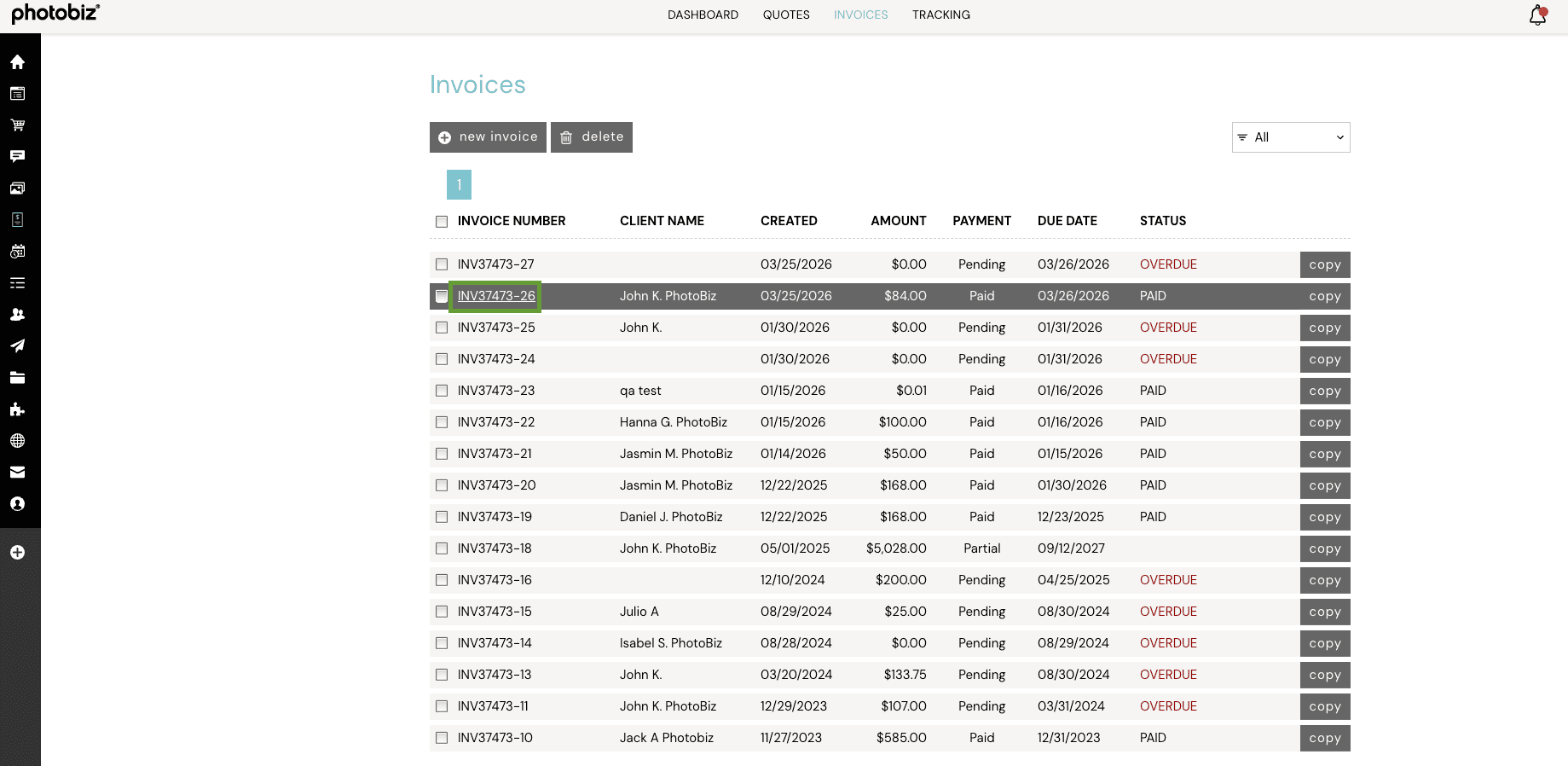Open the shopping cart sidebar icon
The height and width of the screenshot is (766, 1568).
17,125
